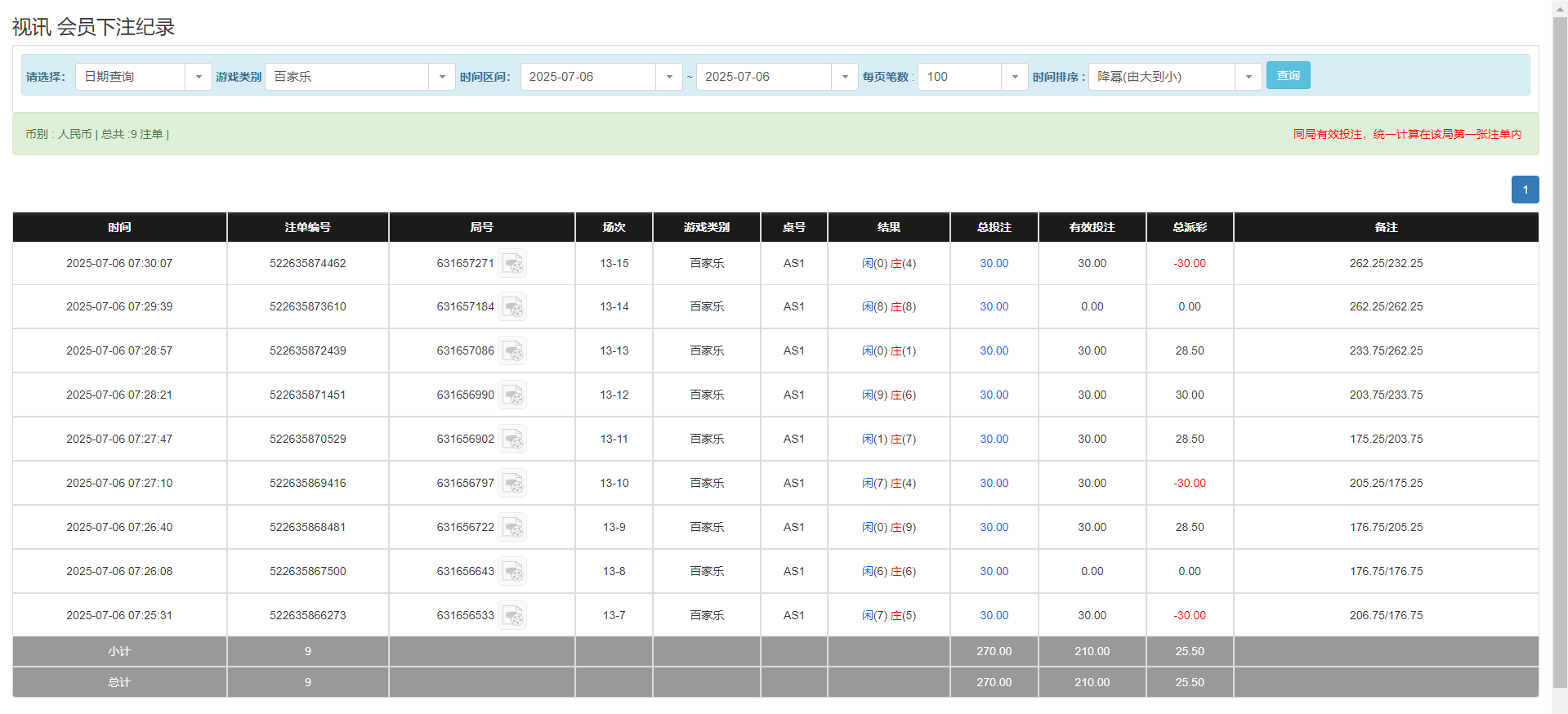Click total bet 30.00 link for 07:30:07
Viewport: 1568px width, 714px height.
coord(994,264)
